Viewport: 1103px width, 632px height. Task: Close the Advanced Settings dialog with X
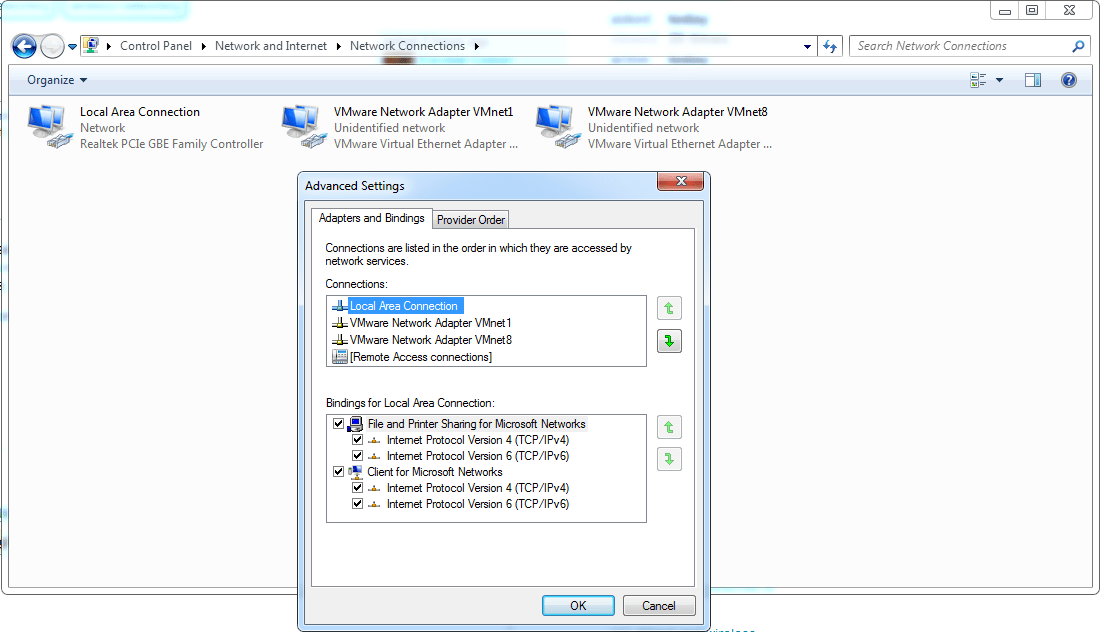click(680, 182)
